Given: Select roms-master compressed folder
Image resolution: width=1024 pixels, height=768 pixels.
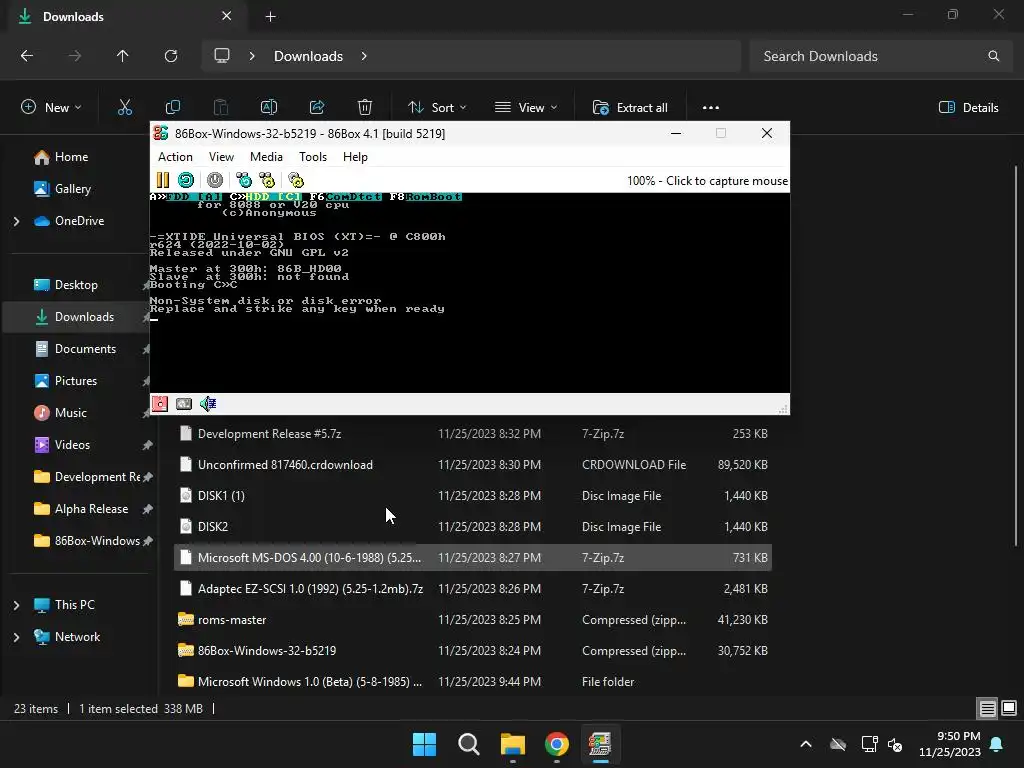Looking at the screenshot, I should click(x=473, y=620).
